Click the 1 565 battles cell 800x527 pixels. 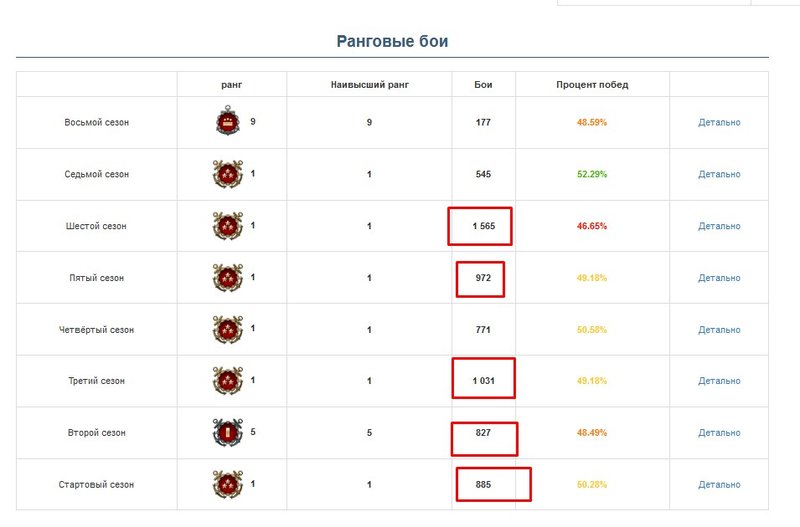point(484,226)
